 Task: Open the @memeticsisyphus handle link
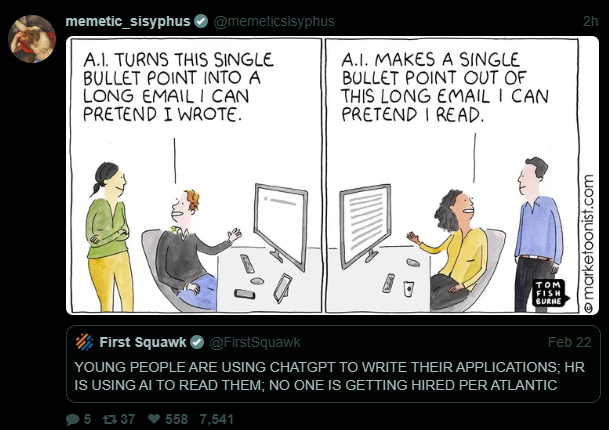click(274, 21)
